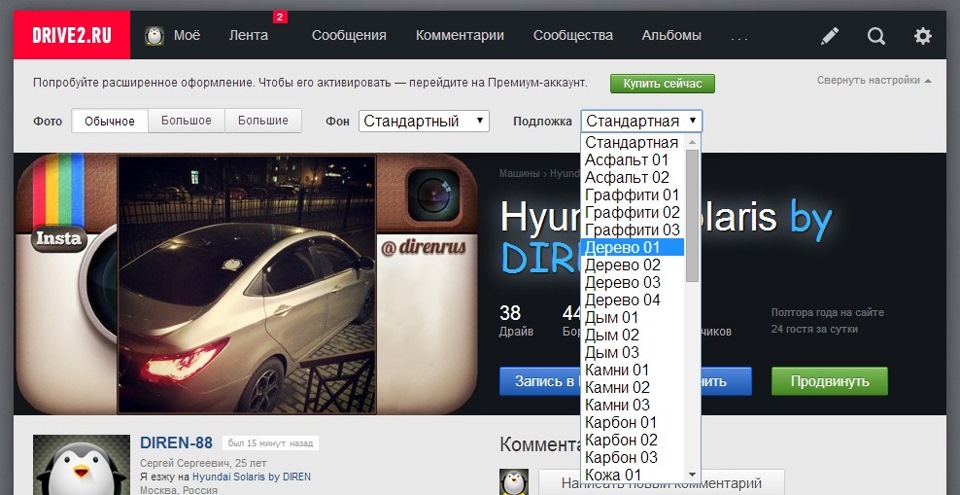This screenshot has width=960, height=495.
Task: Choose Дерево 04 from the list
Action: click(x=632, y=300)
